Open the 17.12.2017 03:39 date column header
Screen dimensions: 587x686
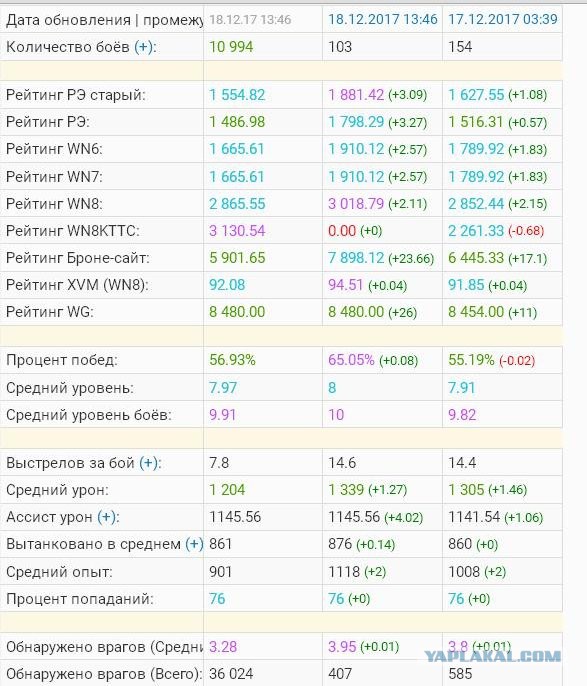click(x=503, y=19)
